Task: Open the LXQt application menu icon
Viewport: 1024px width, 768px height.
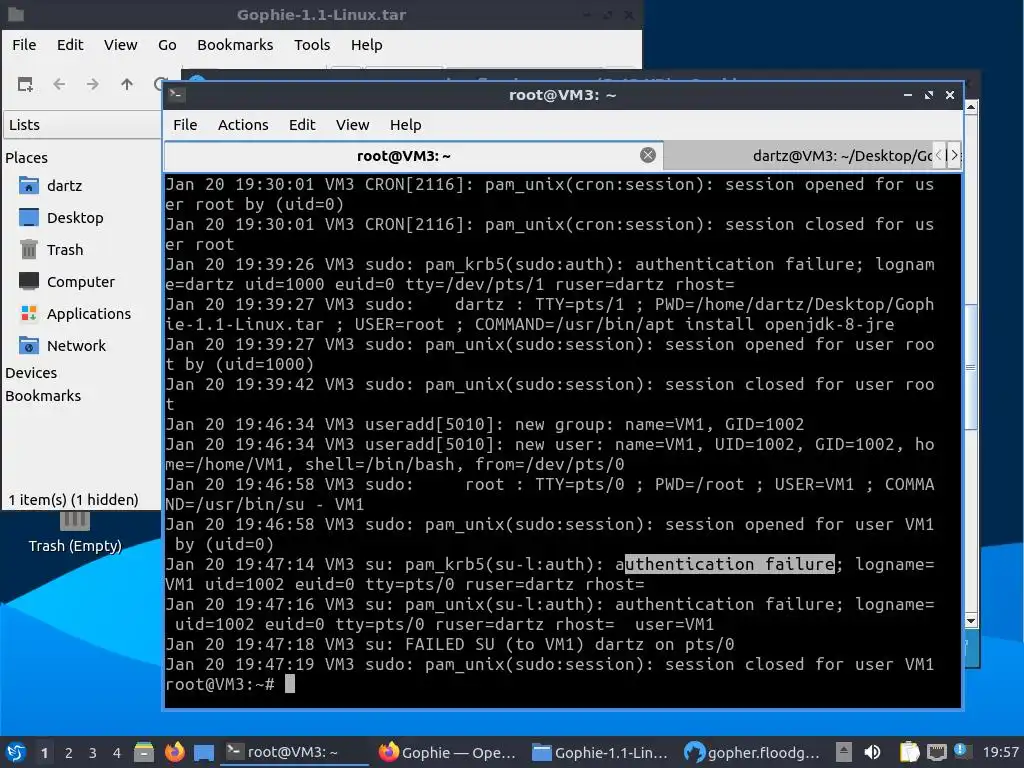Action: tap(16, 752)
